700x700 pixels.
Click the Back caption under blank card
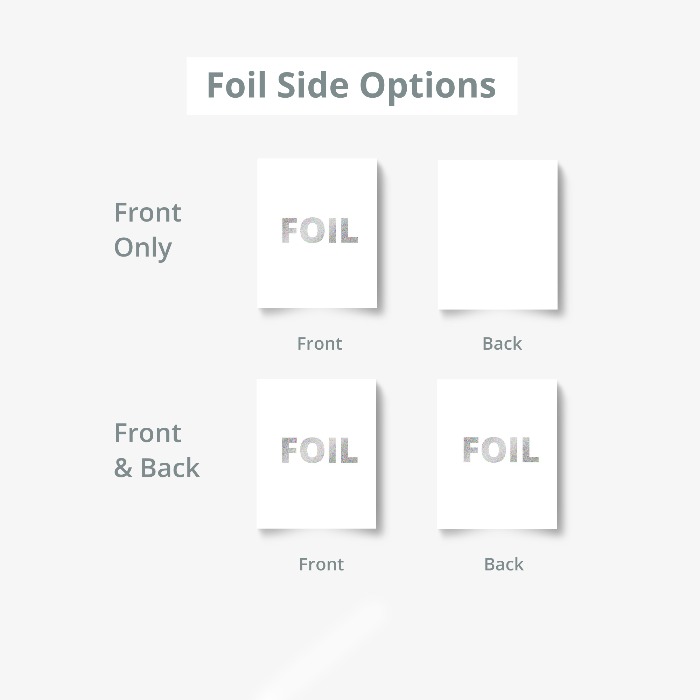(502, 343)
